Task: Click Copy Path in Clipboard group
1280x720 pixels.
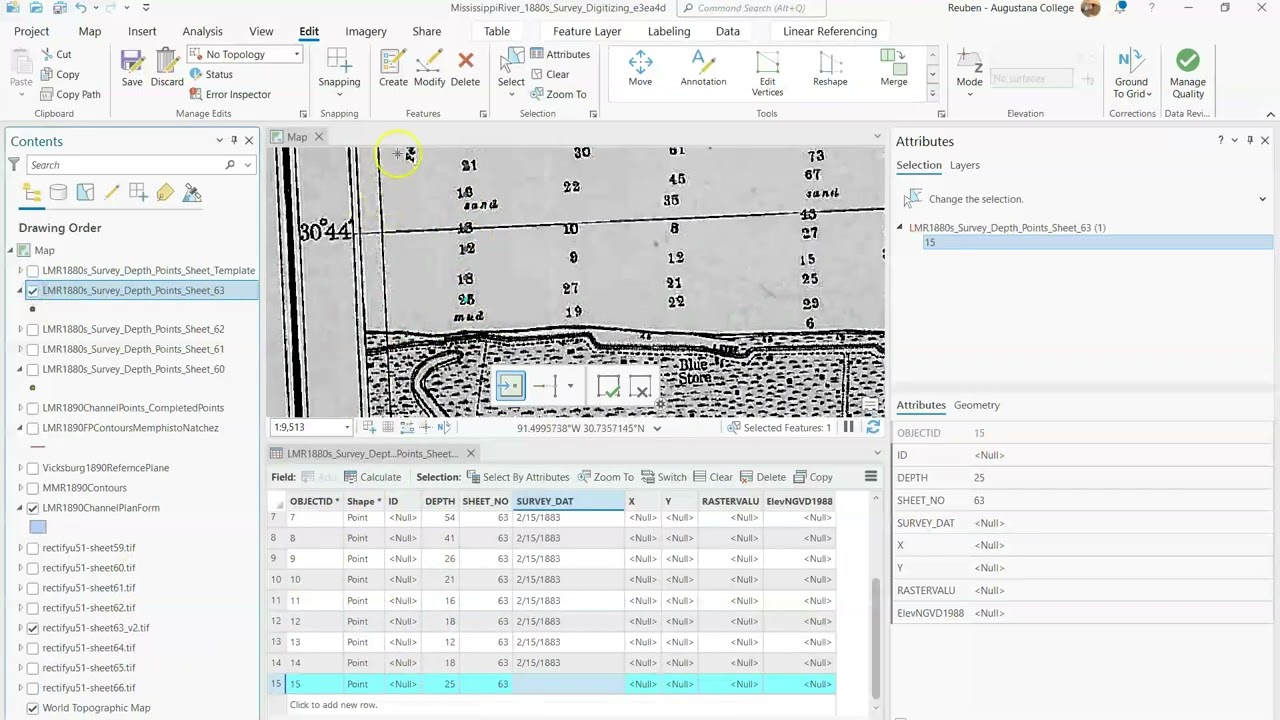Action: [x=70, y=94]
